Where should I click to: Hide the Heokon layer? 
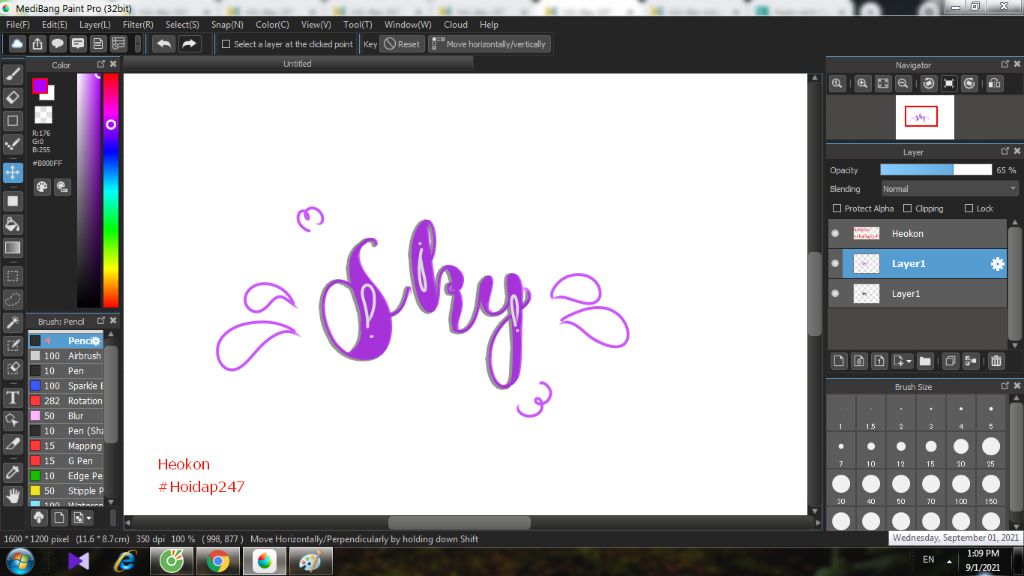tap(835, 233)
